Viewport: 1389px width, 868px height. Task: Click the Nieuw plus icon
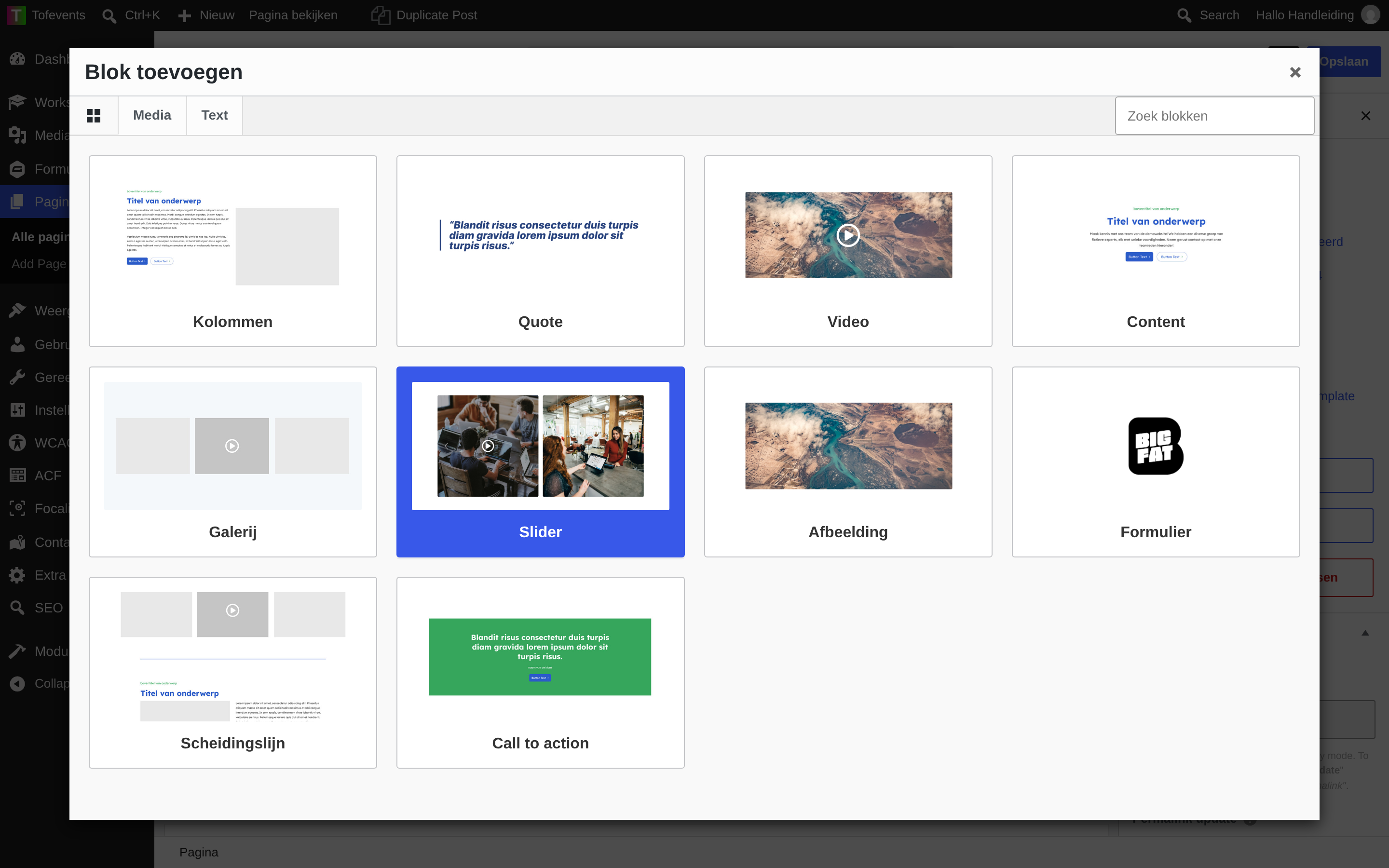coord(184,15)
